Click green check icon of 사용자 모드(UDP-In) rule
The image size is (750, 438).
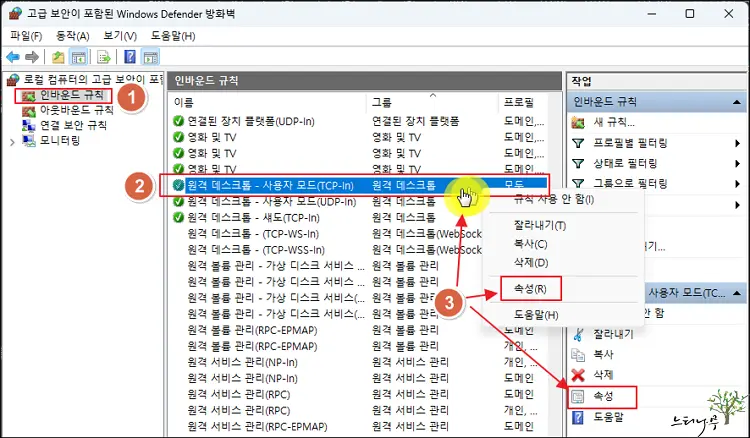(x=178, y=202)
